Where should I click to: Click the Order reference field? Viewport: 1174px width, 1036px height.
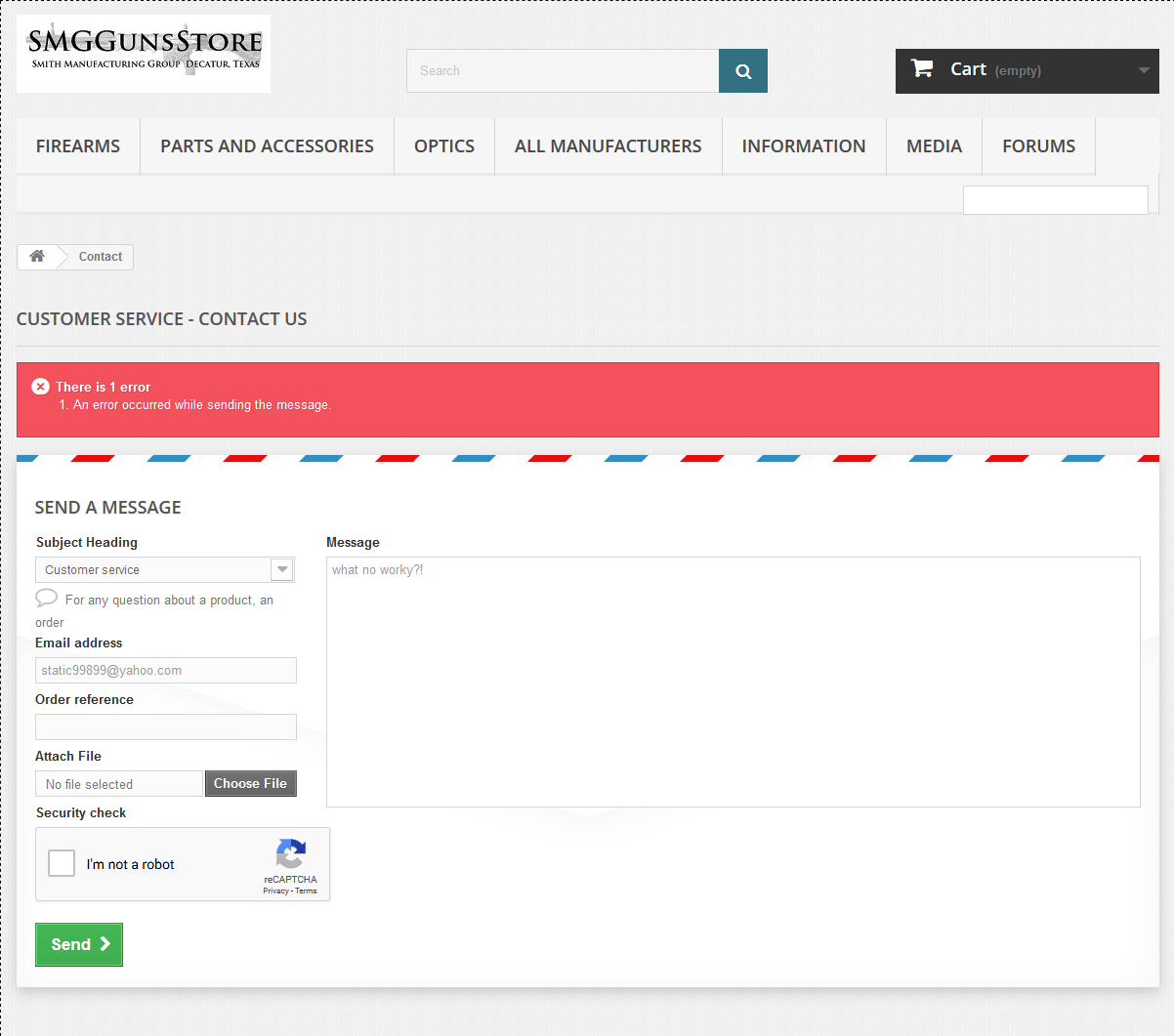(166, 726)
